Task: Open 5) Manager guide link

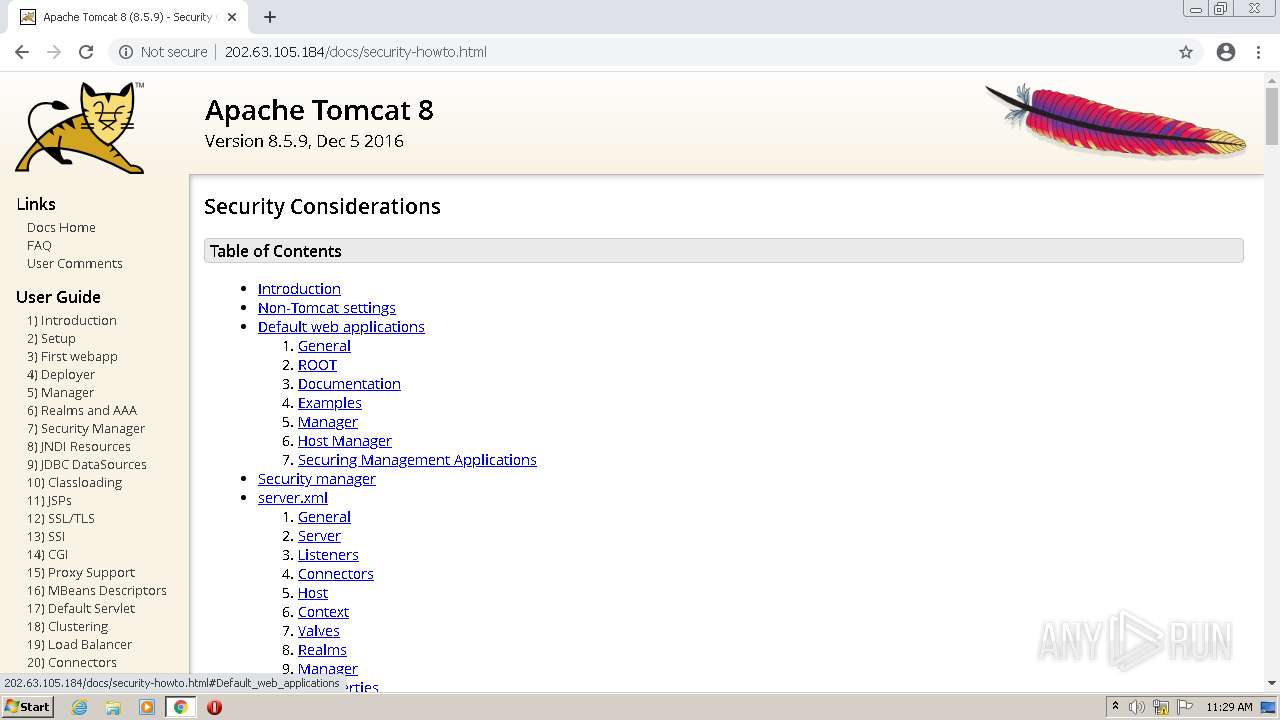Action: [60, 392]
